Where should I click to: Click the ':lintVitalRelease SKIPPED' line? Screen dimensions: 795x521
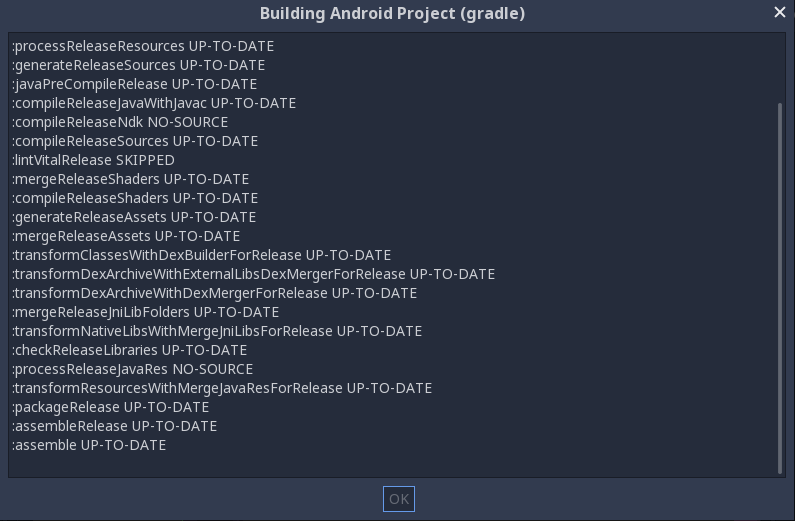point(93,160)
